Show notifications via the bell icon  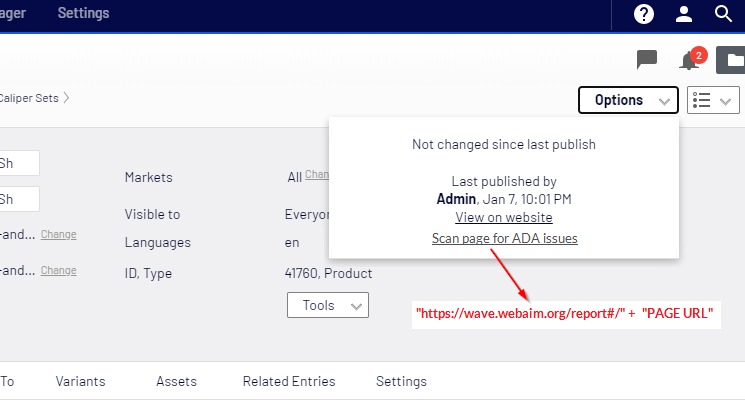pos(689,60)
